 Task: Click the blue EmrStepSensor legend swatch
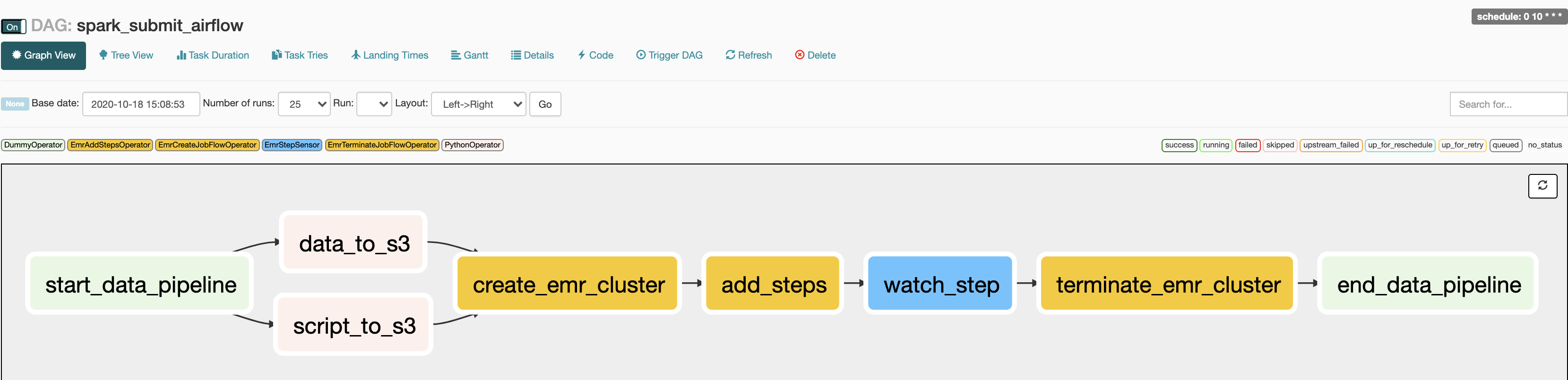click(292, 145)
